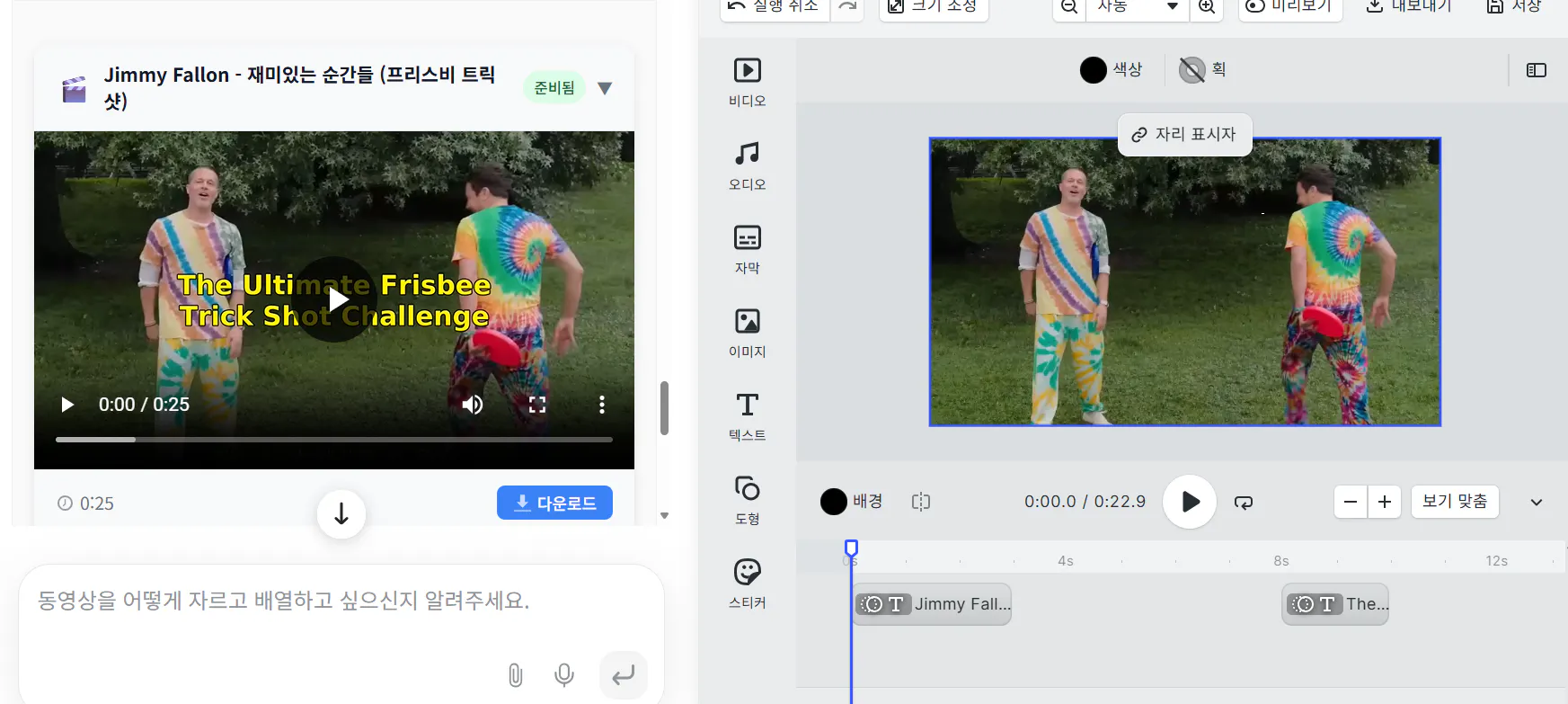
Task: Open the 획 stroke swatch
Action: click(1192, 70)
